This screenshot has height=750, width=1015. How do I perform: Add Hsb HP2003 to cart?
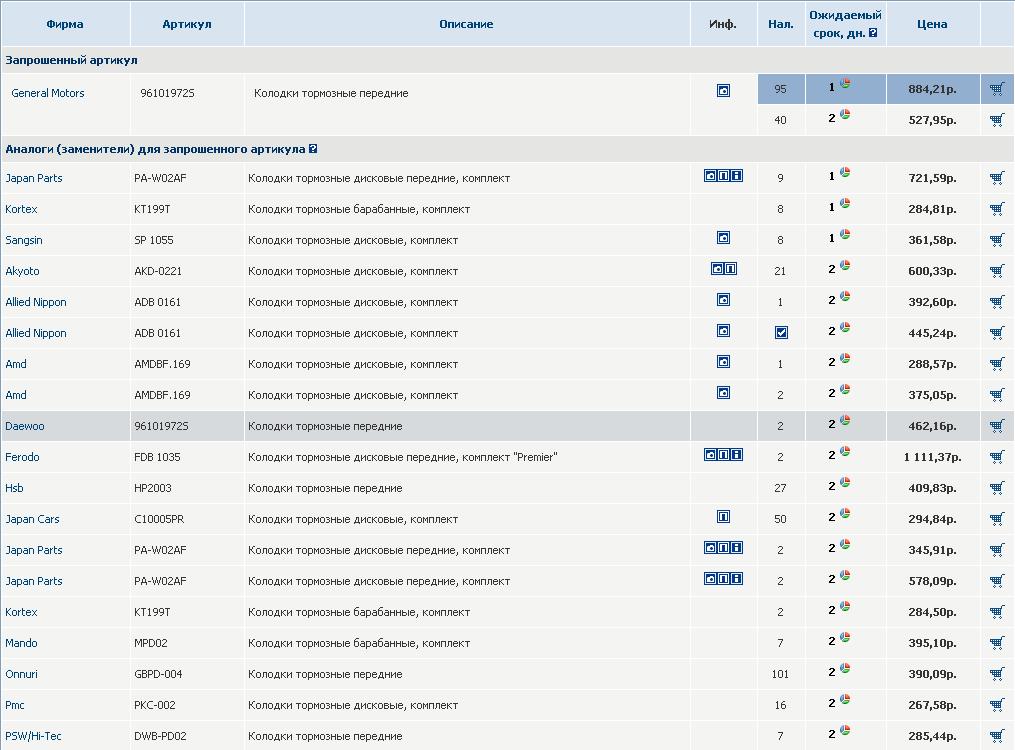pos(997,489)
